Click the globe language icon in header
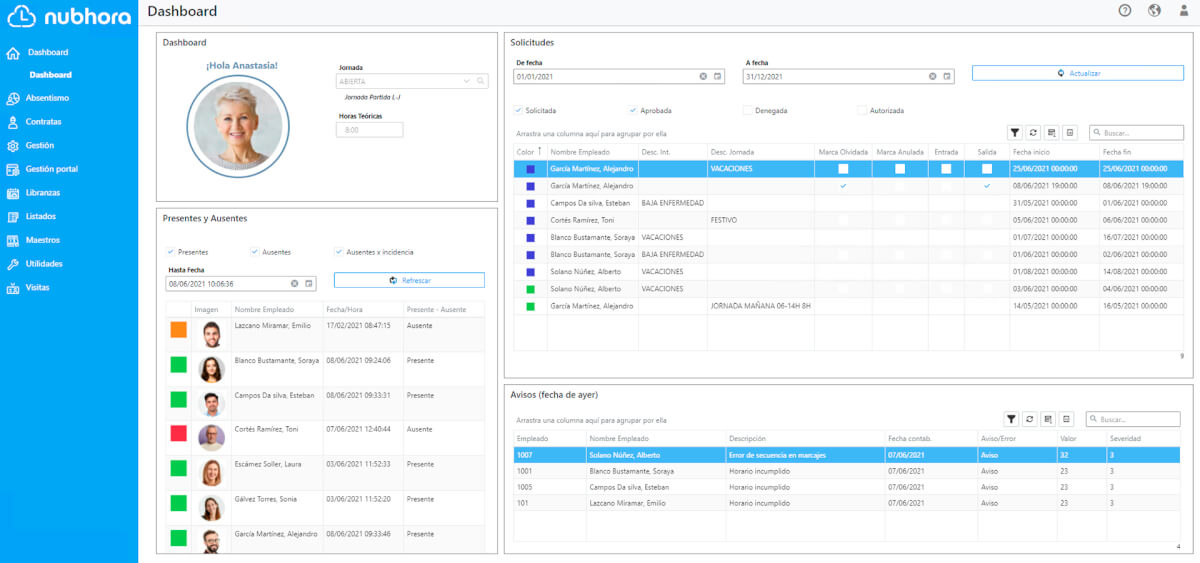The width and height of the screenshot is (1200, 563). tap(1154, 11)
